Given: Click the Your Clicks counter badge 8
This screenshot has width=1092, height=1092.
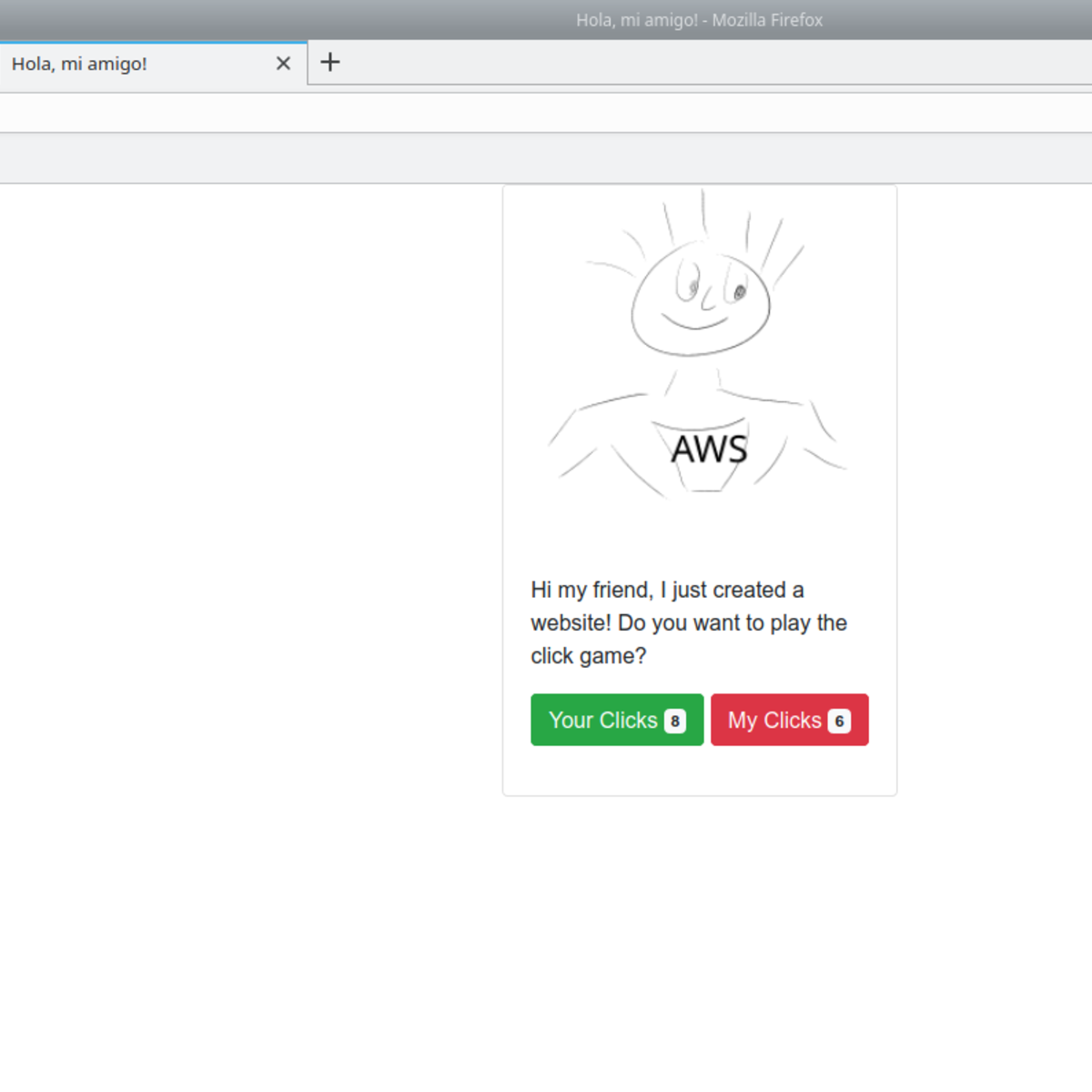Looking at the screenshot, I should click(674, 721).
